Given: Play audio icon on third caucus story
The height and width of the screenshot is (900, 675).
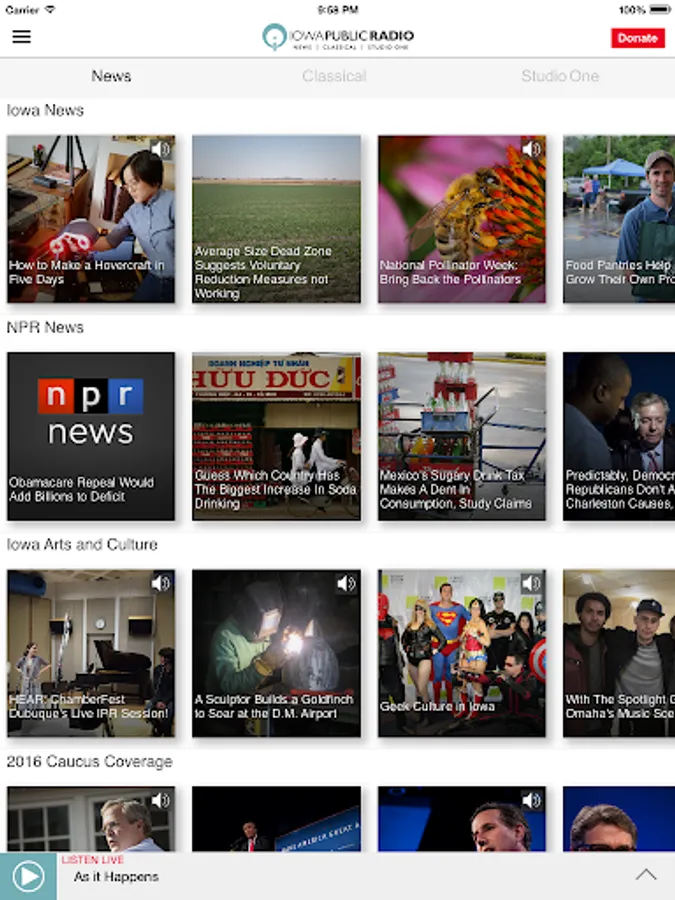Looking at the screenshot, I should click(532, 801).
